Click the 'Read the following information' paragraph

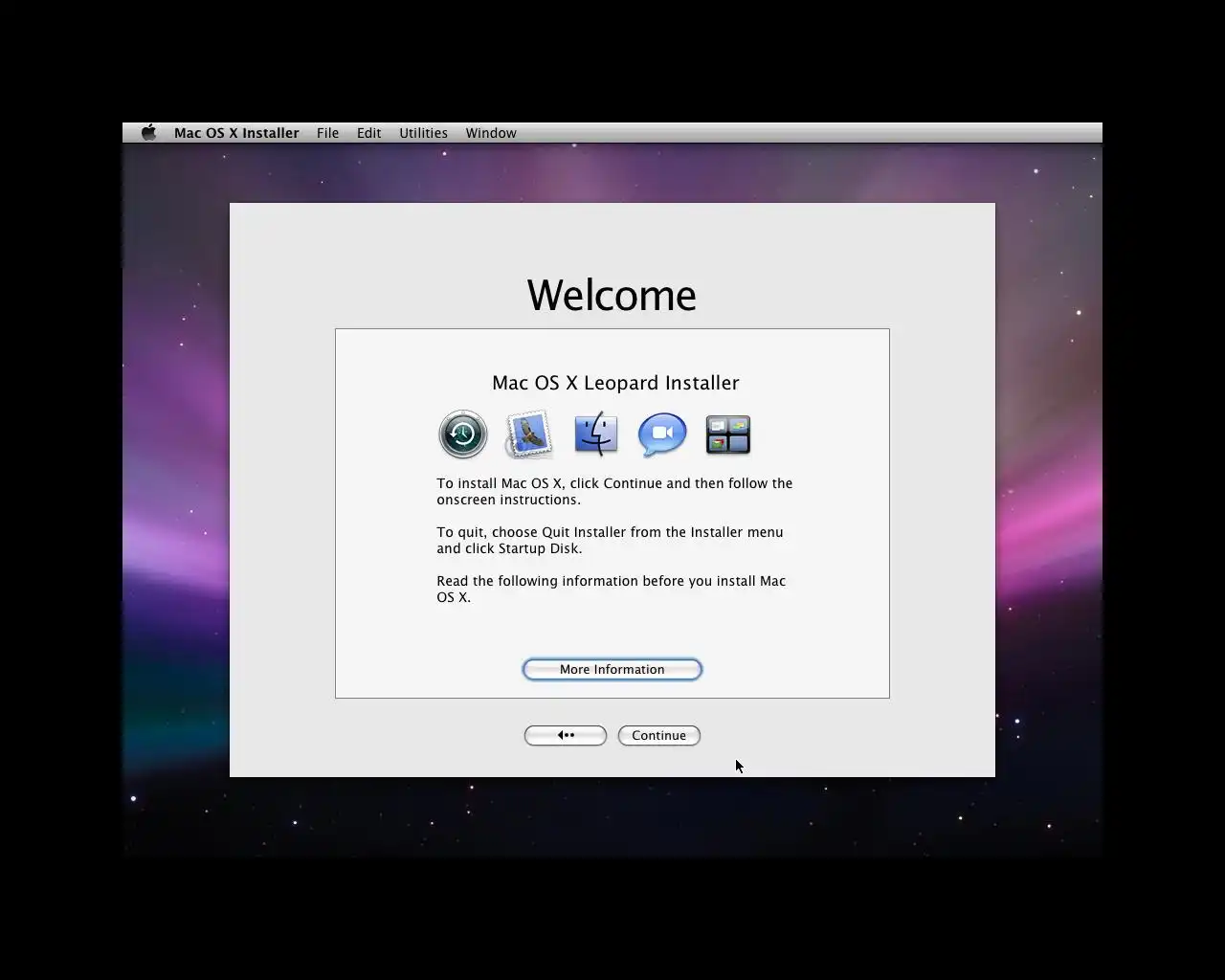[x=611, y=589]
